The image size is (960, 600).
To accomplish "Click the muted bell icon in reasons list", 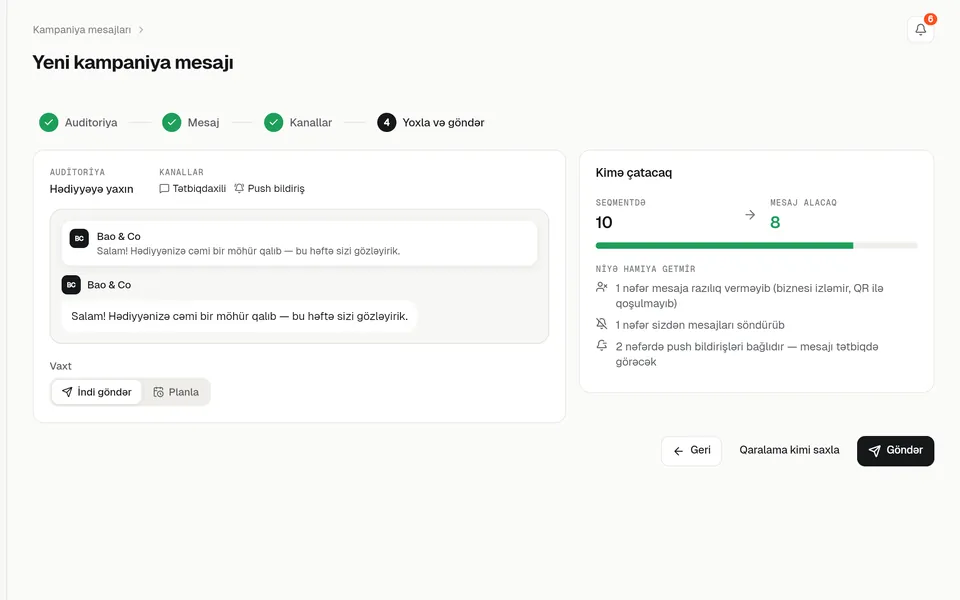I will [x=602, y=324].
